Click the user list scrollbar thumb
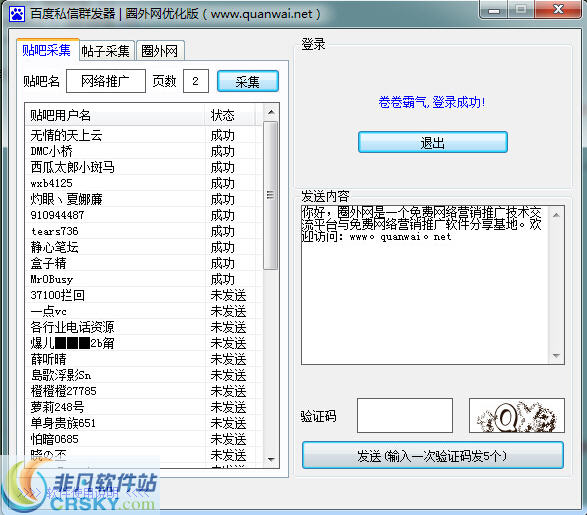The image size is (587, 515). coord(270,195)
